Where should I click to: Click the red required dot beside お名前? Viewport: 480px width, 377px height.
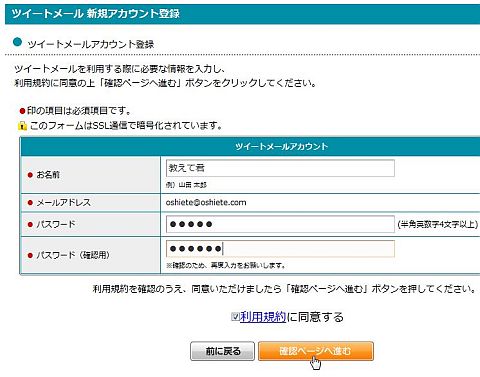pos(30,175)
